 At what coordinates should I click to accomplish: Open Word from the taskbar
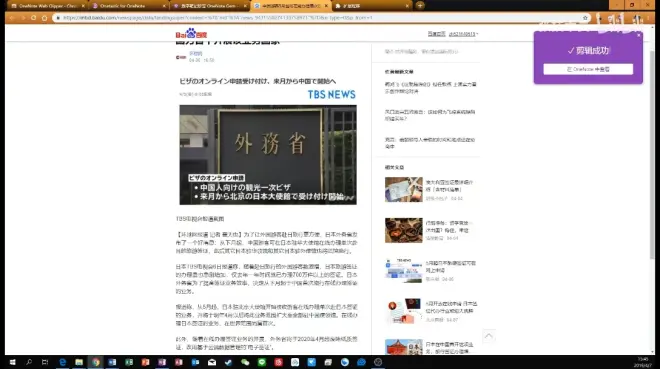point(112,362)
